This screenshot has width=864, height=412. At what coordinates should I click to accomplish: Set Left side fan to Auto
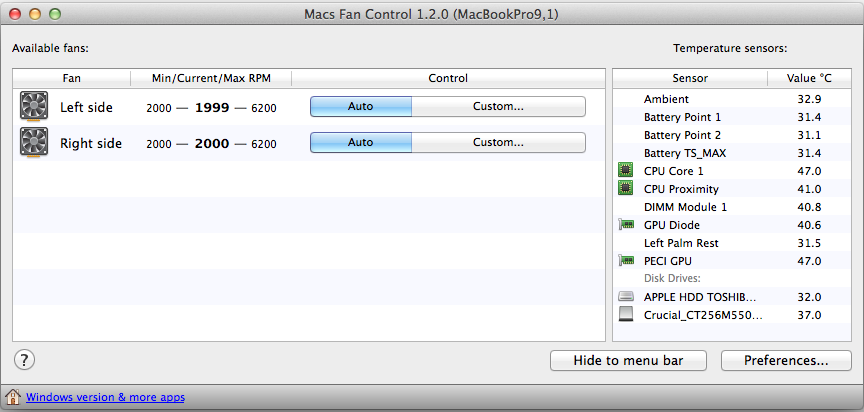361,106
